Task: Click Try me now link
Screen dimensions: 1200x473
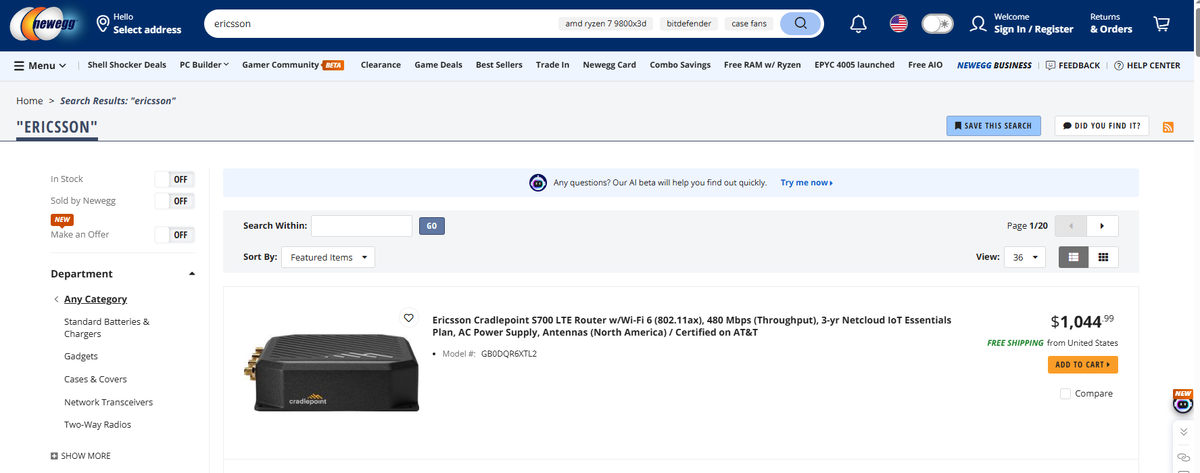Action: click(807, 183)
